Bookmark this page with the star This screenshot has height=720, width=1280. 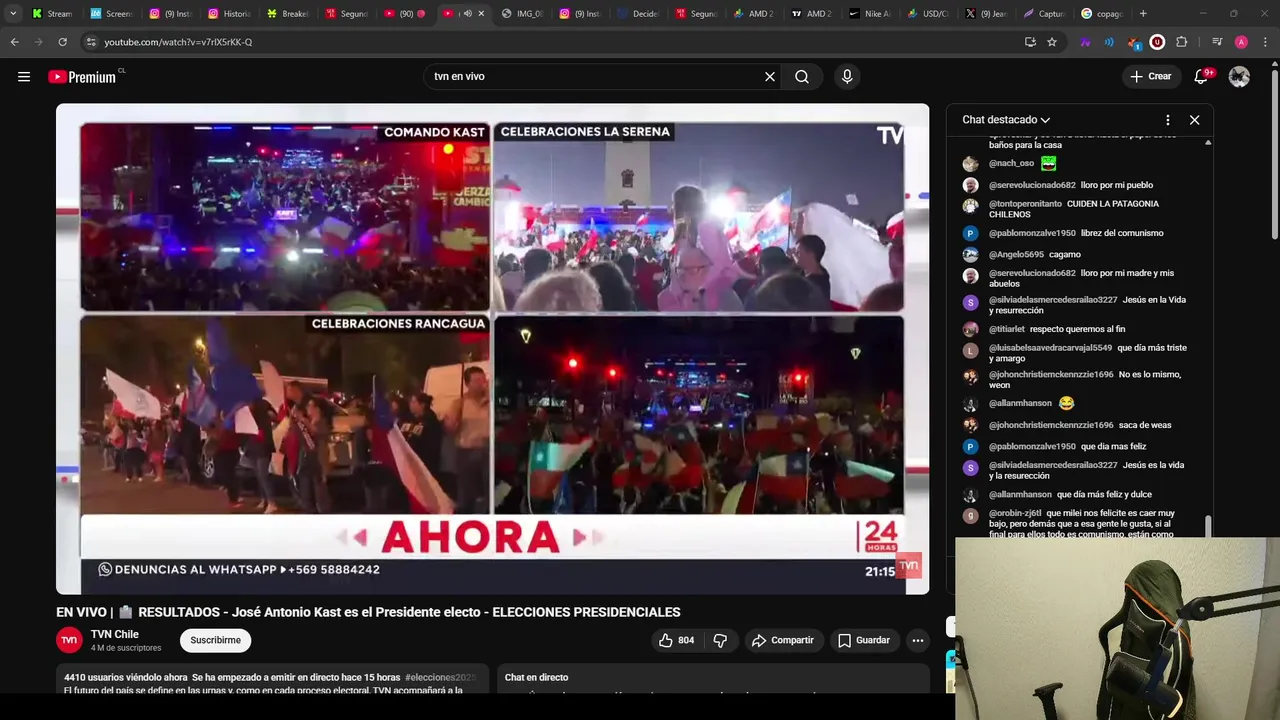(x=1052, y=42)
